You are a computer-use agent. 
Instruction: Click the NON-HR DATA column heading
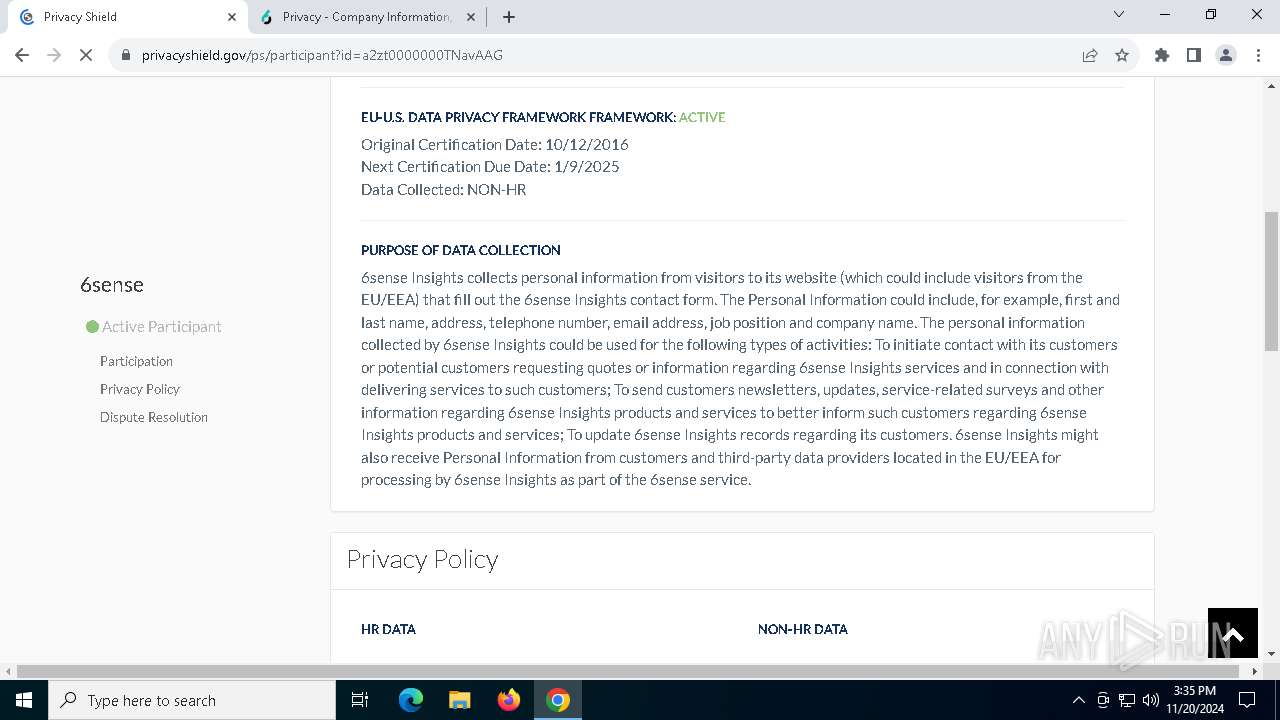(x=803, y=629)
